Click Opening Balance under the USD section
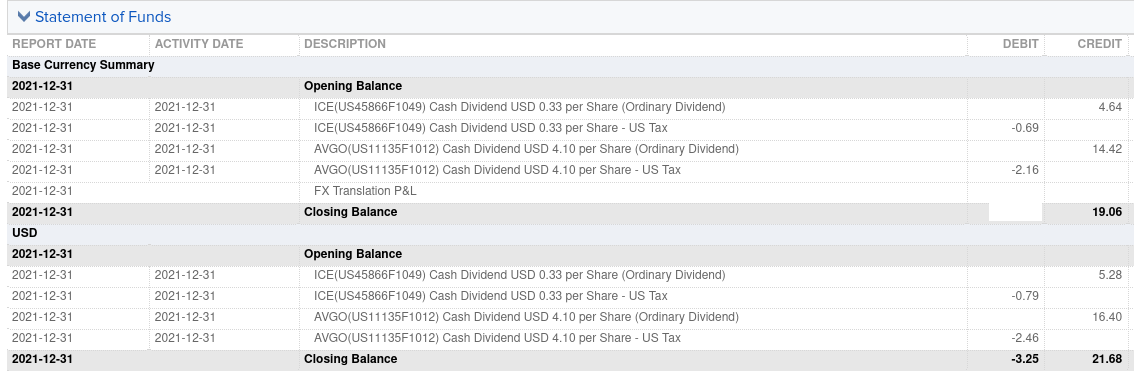 point(353,255)
